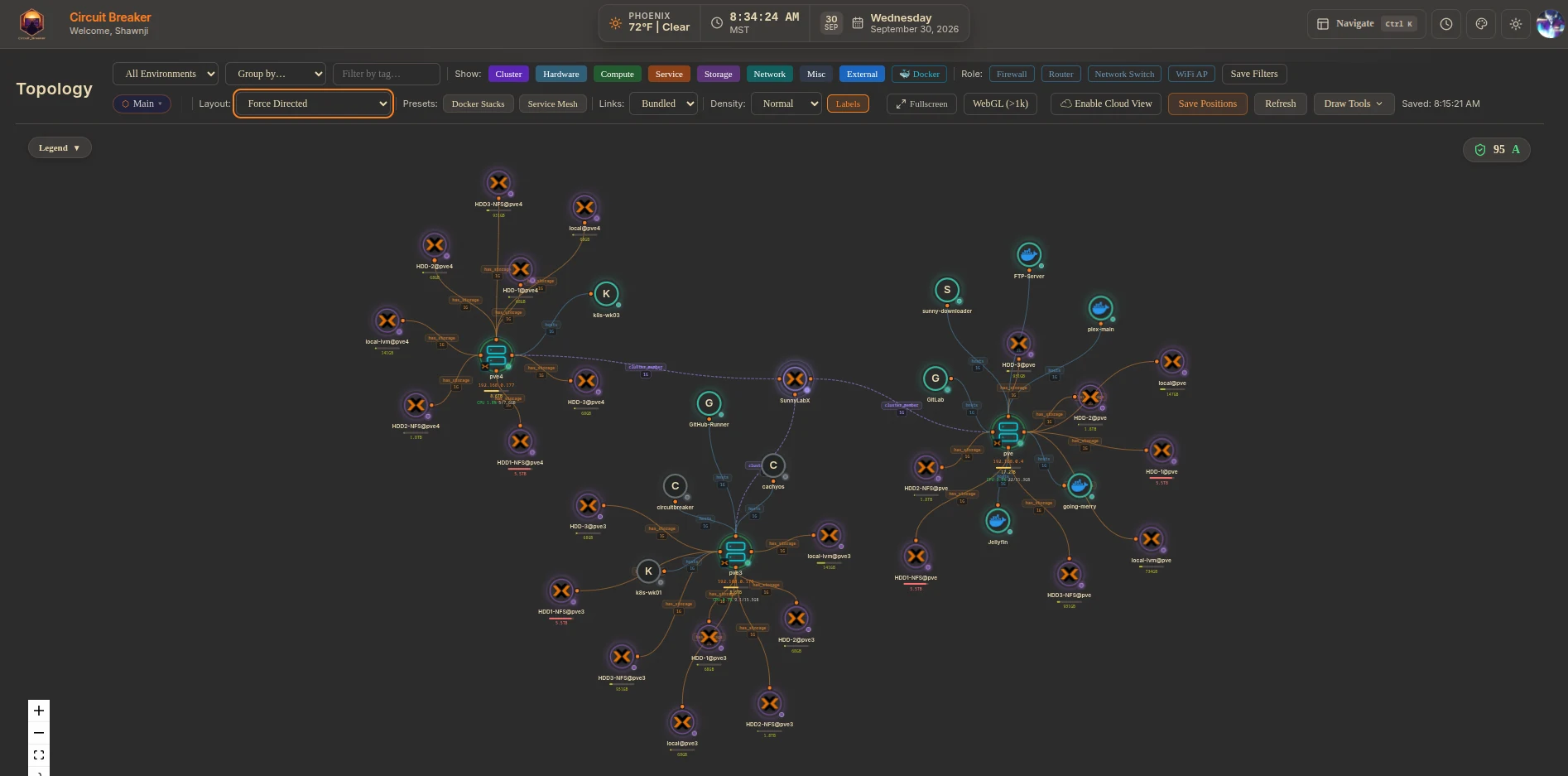
Task: Click the Circuit Breaker logo
Action: click(x=31, y=24)
